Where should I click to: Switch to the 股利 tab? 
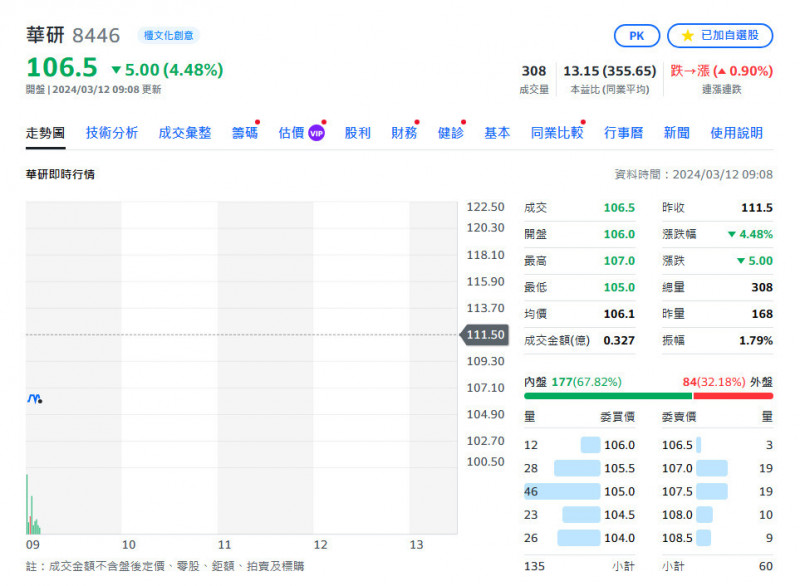coord(358,133)
